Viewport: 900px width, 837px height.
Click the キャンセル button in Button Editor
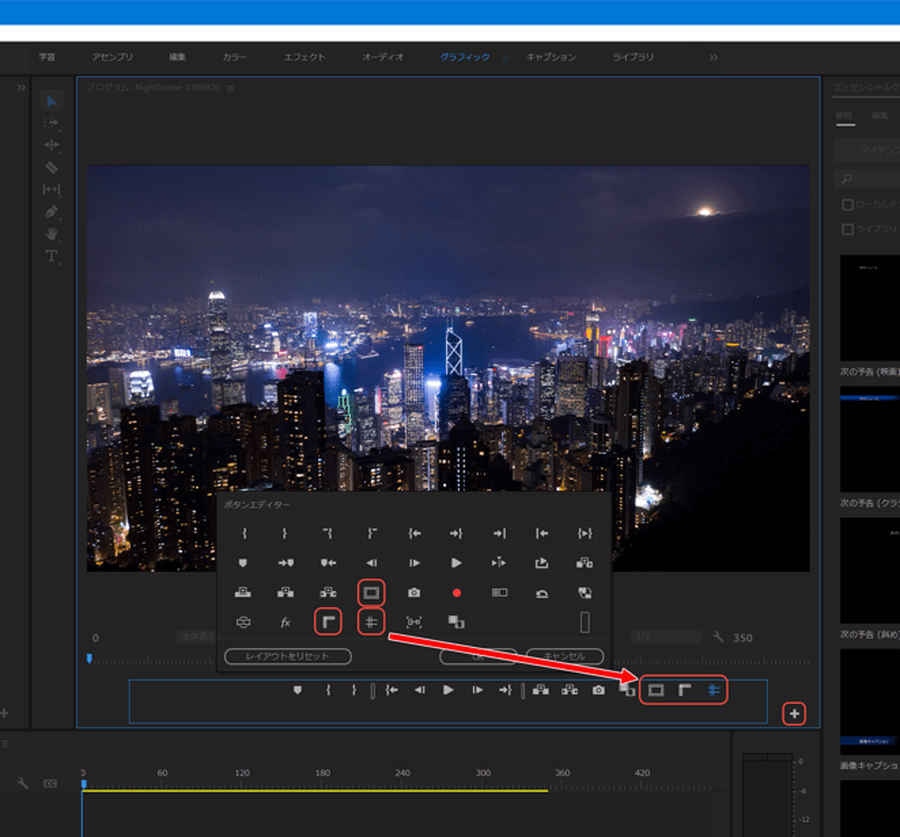(x=564, y=657)
